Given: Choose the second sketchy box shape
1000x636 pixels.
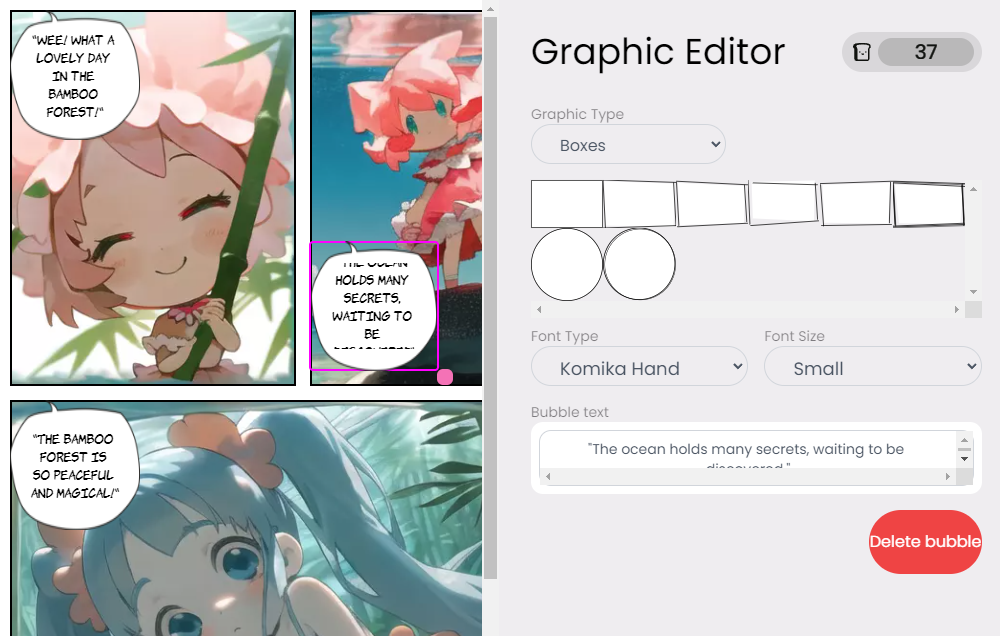Looking at the screenshot, I should tap(639, 204).
